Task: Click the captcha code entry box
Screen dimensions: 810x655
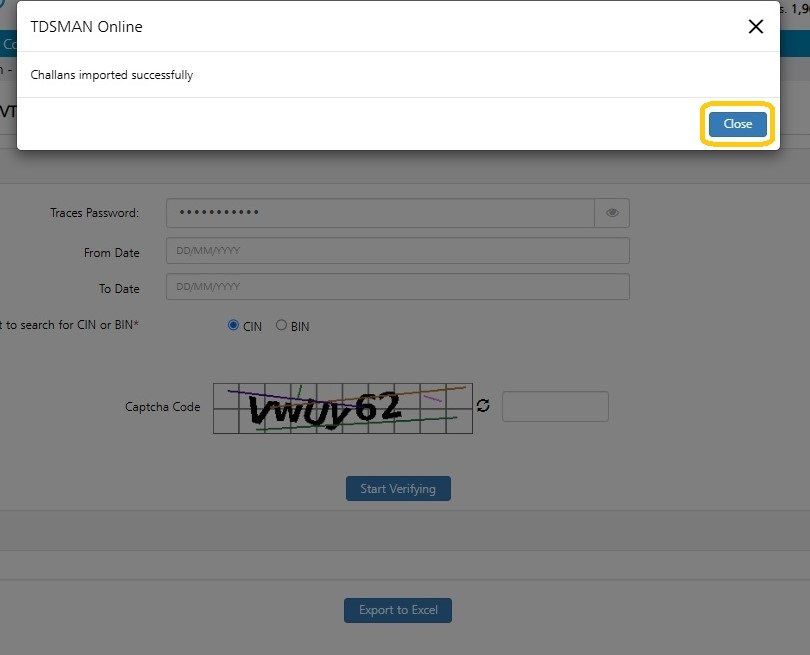Action: click(555, 407)
